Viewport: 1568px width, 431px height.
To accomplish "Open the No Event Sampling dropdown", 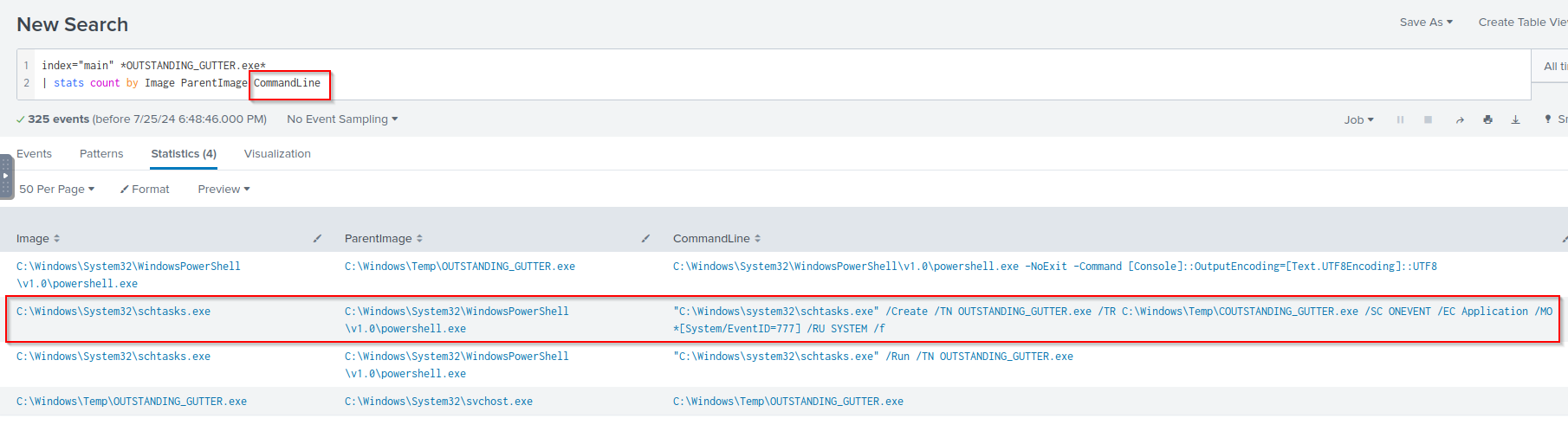I will [342, 119].
